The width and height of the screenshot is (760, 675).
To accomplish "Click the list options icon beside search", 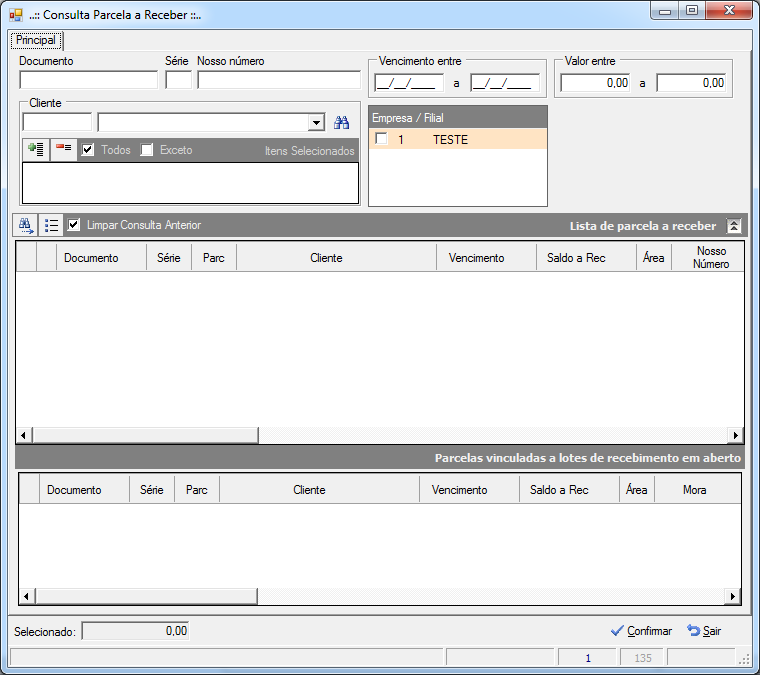I will (x=51, y=225).
